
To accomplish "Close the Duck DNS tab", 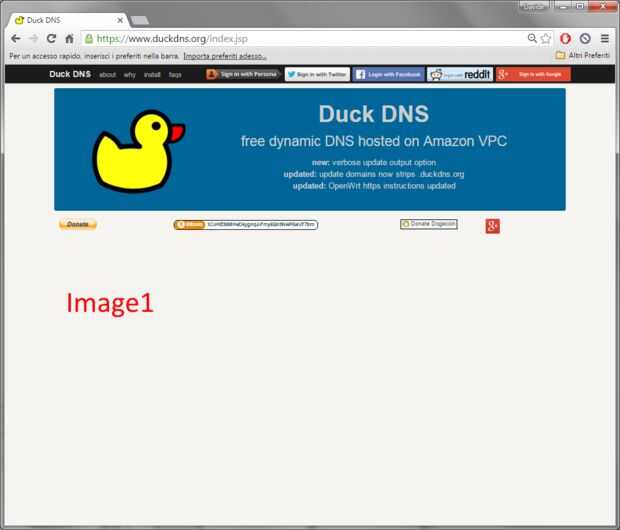I will (120, 20).
